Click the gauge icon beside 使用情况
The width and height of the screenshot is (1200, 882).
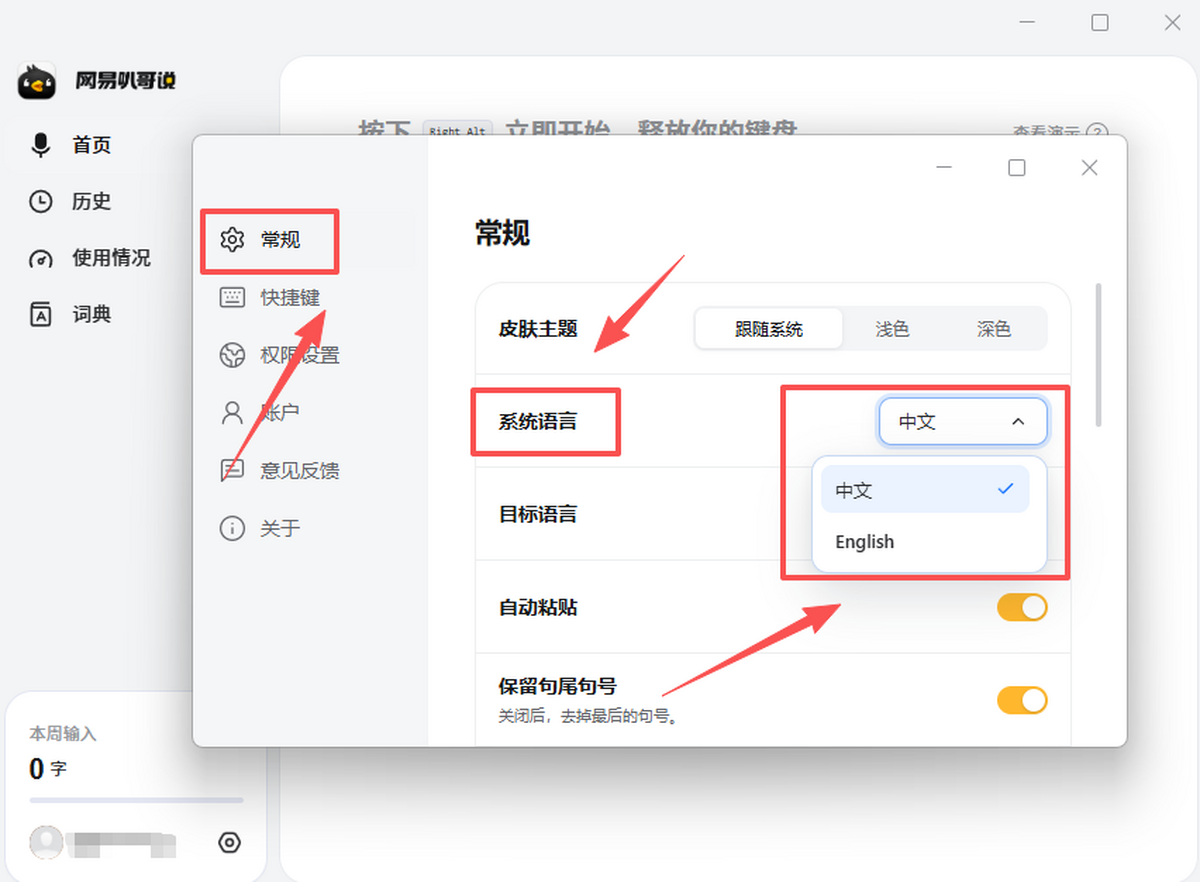(x=41, y=259)
